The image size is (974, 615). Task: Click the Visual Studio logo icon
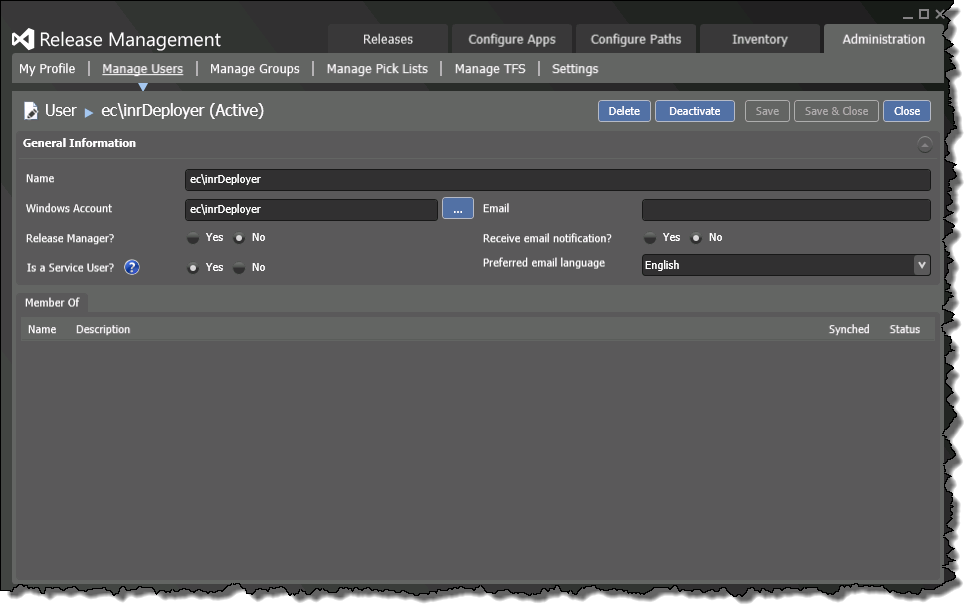coord(24,39)
